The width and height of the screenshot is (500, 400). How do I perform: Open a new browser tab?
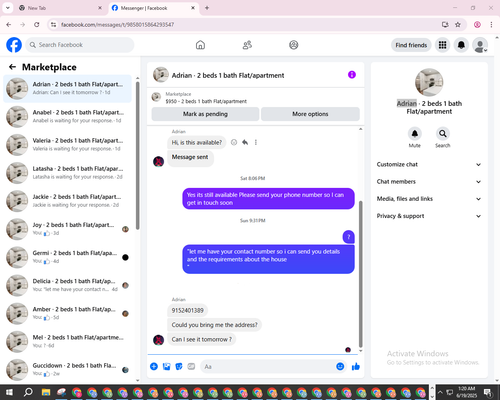(207, 8)
